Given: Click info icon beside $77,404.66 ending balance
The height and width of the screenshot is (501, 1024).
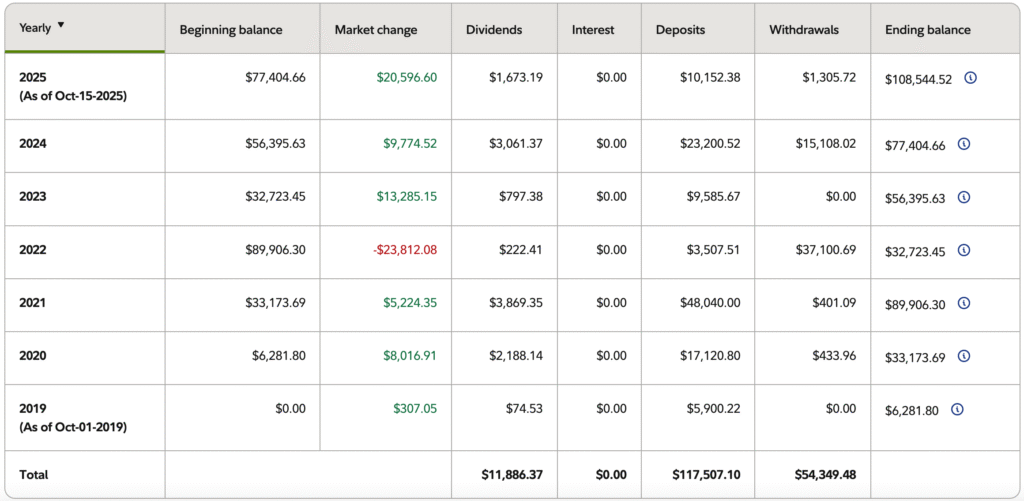Looking at the screenshot, I should pyautogui.click(x=964, y=144).
